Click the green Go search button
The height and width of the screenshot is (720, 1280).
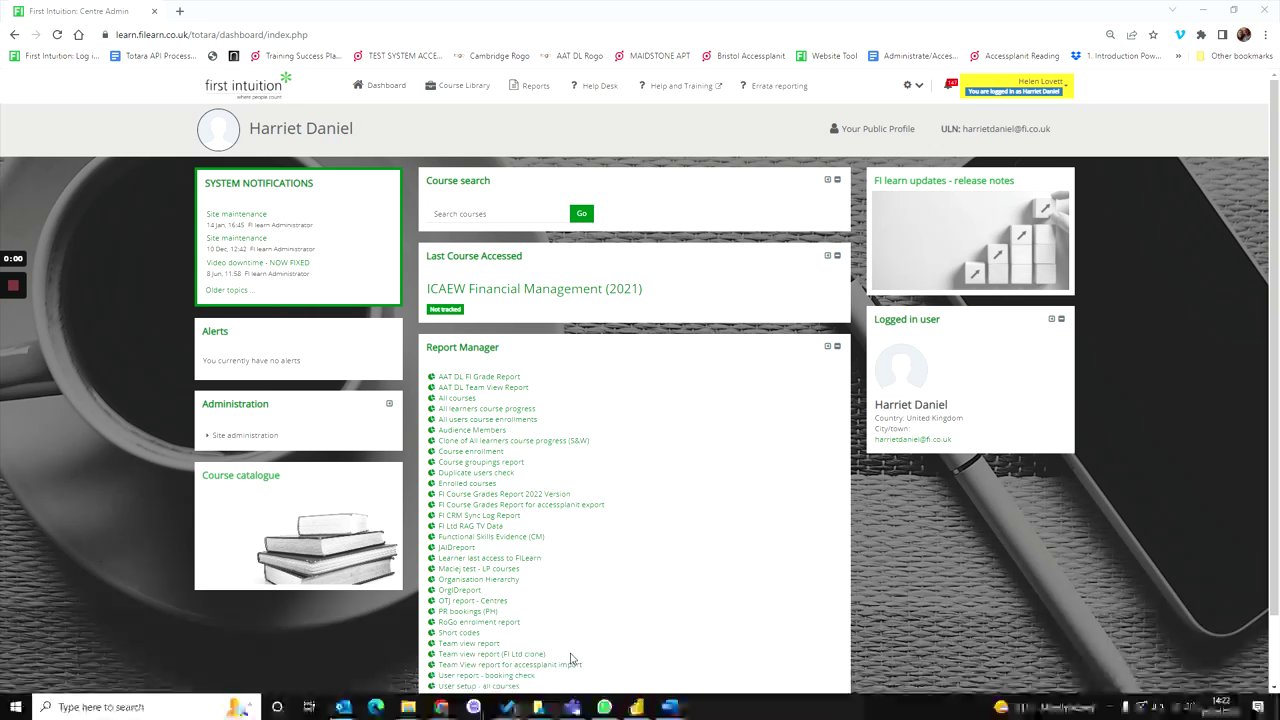581,213
